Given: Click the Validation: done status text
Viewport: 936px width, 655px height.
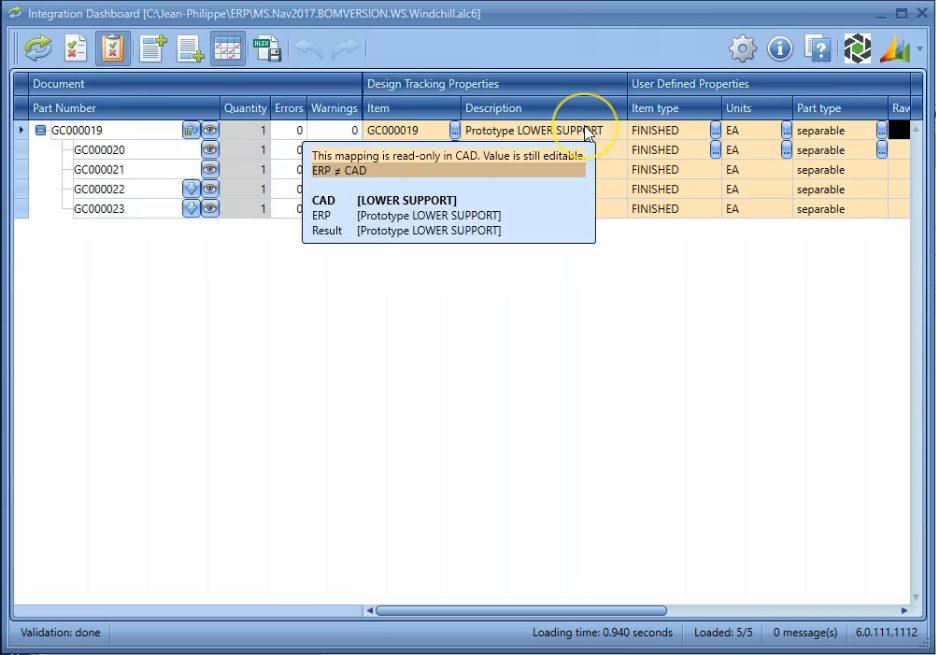Looking at the screenshot, I should coord(60,632).
